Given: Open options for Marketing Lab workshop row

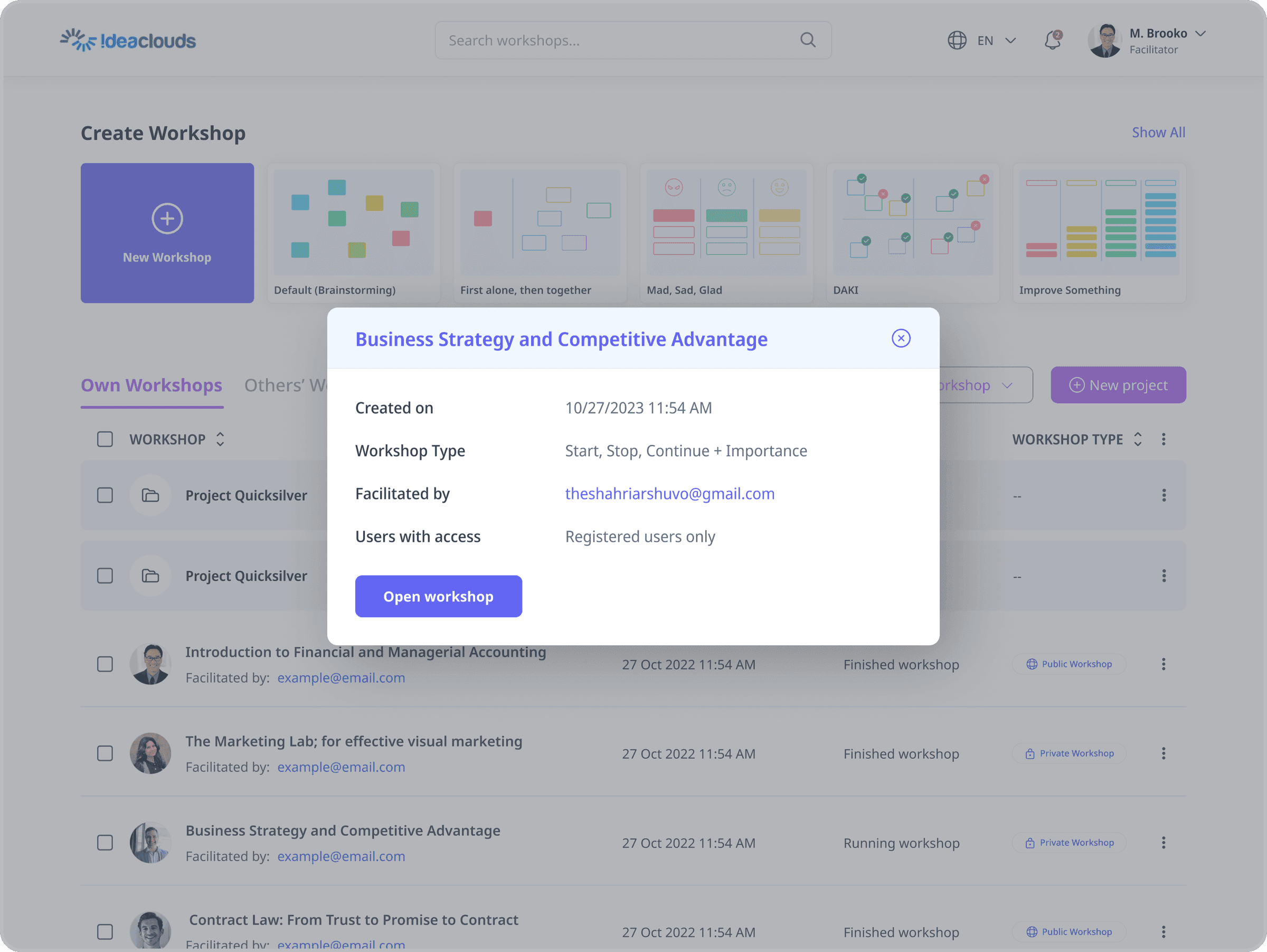Looking at the screenshot, I should point(1164,754).
